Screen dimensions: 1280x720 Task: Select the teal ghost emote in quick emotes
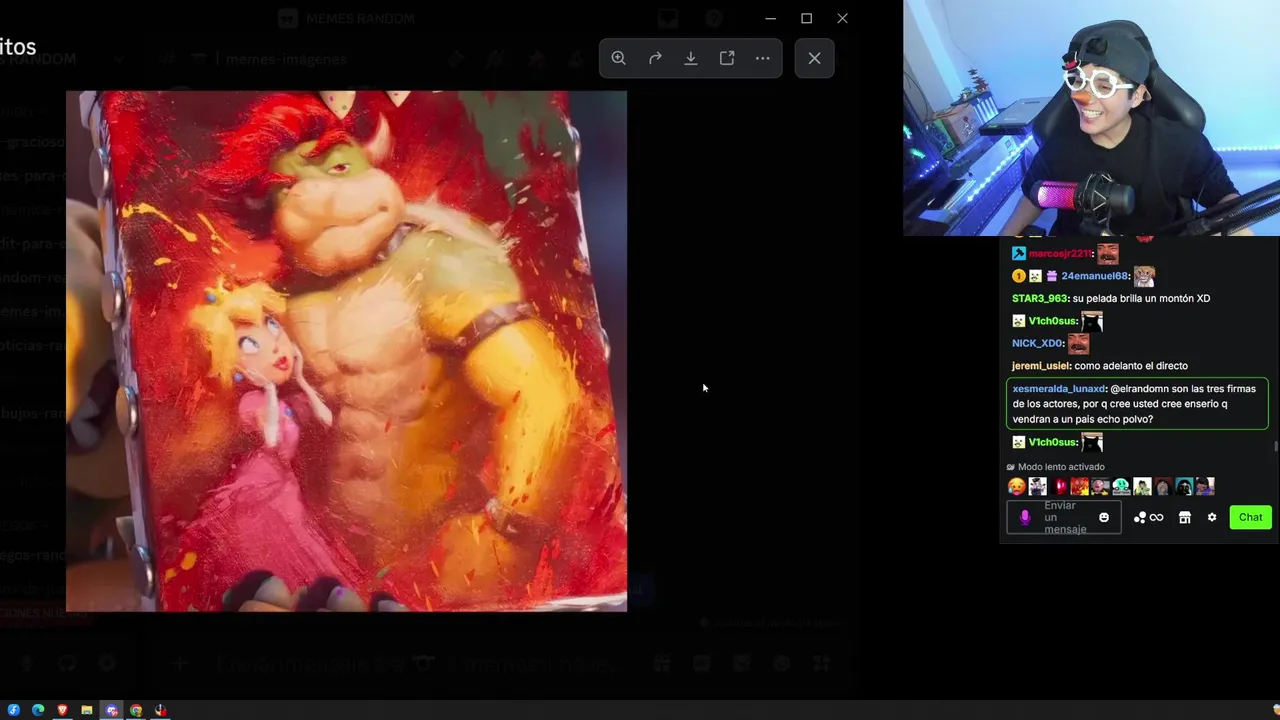pos(1121,487)
